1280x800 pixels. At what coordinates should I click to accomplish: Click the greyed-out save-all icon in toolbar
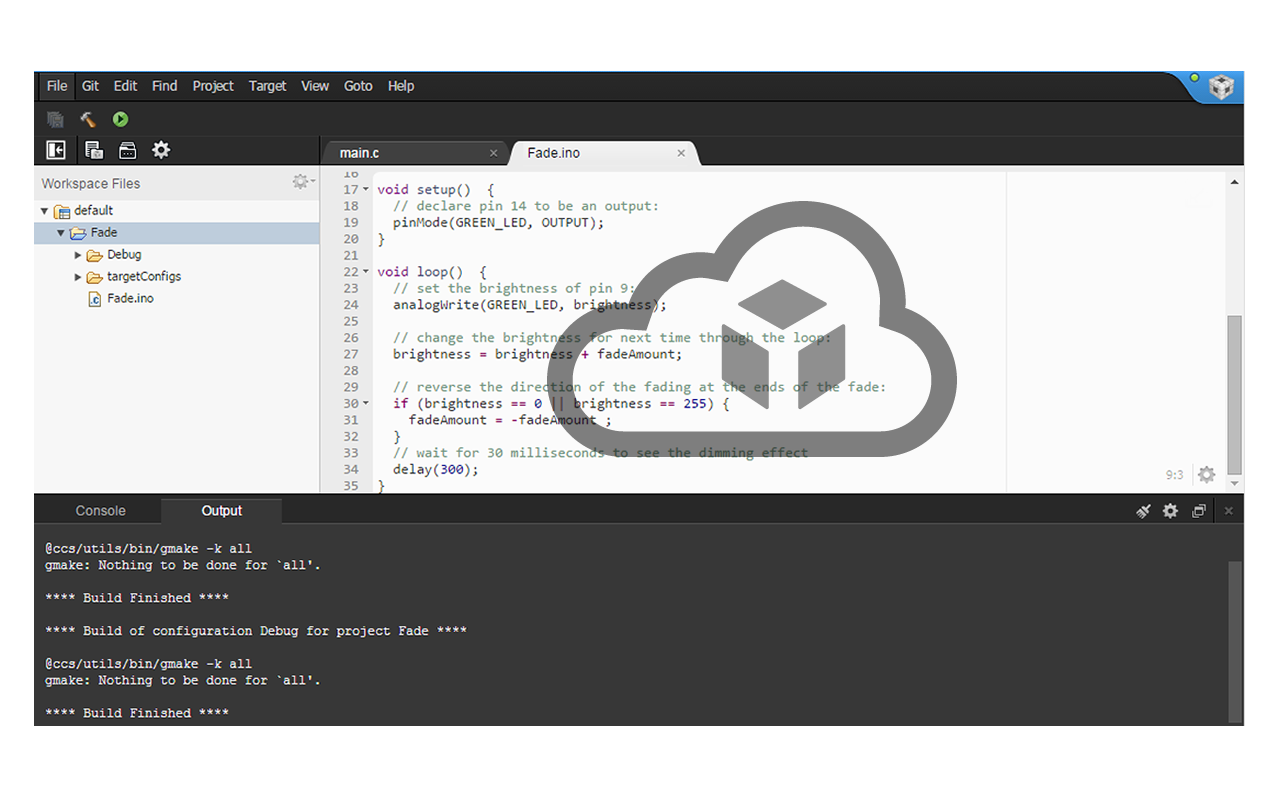pos(56,120)
